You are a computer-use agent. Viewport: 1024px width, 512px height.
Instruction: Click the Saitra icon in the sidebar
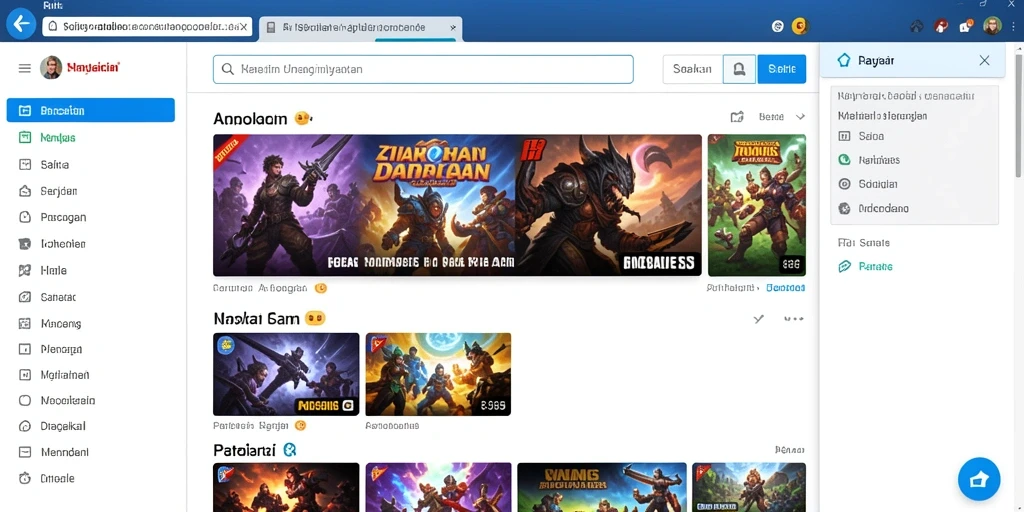(25, 165)
